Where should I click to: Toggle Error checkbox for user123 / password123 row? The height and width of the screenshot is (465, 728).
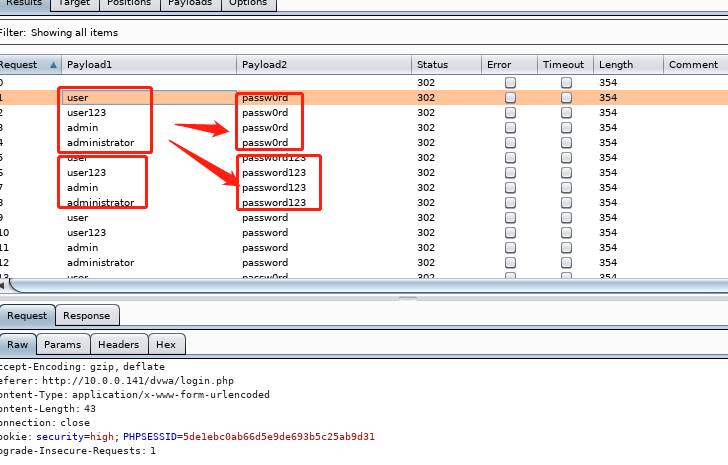point(510,173)
